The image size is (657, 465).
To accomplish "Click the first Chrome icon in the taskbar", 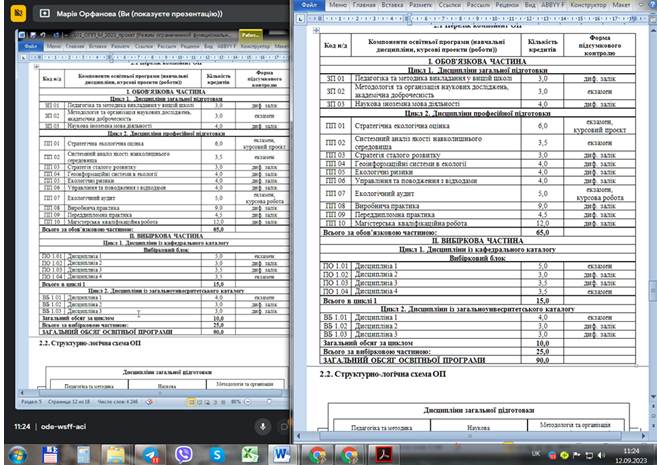I will click(316, 454).
